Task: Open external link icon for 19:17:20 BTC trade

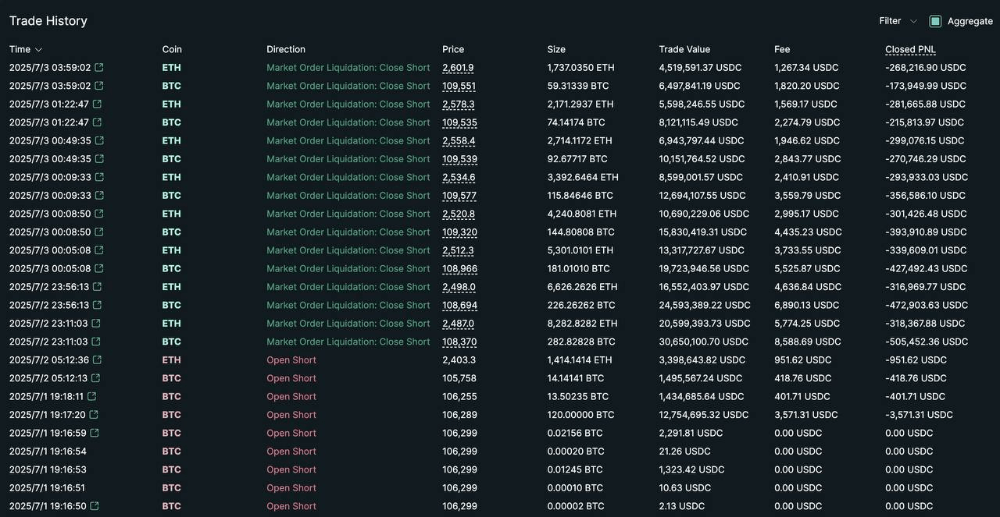Action: coord(94,415)
